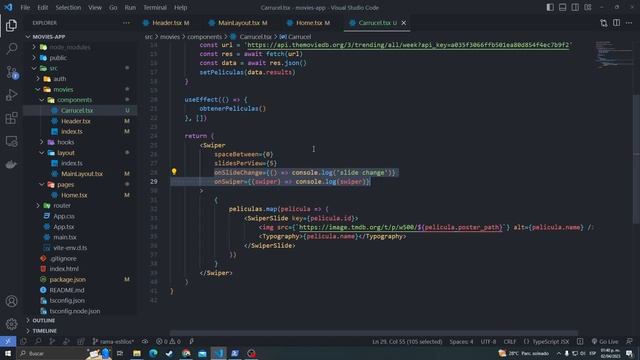Click Go Live in status bar

click(x=605, y=341)
